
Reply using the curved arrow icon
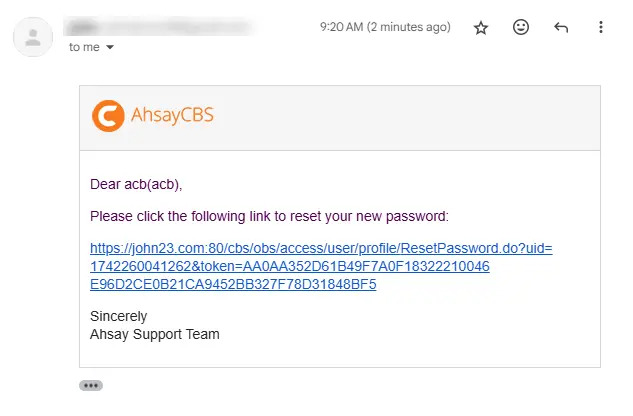(x=561, y=27)
